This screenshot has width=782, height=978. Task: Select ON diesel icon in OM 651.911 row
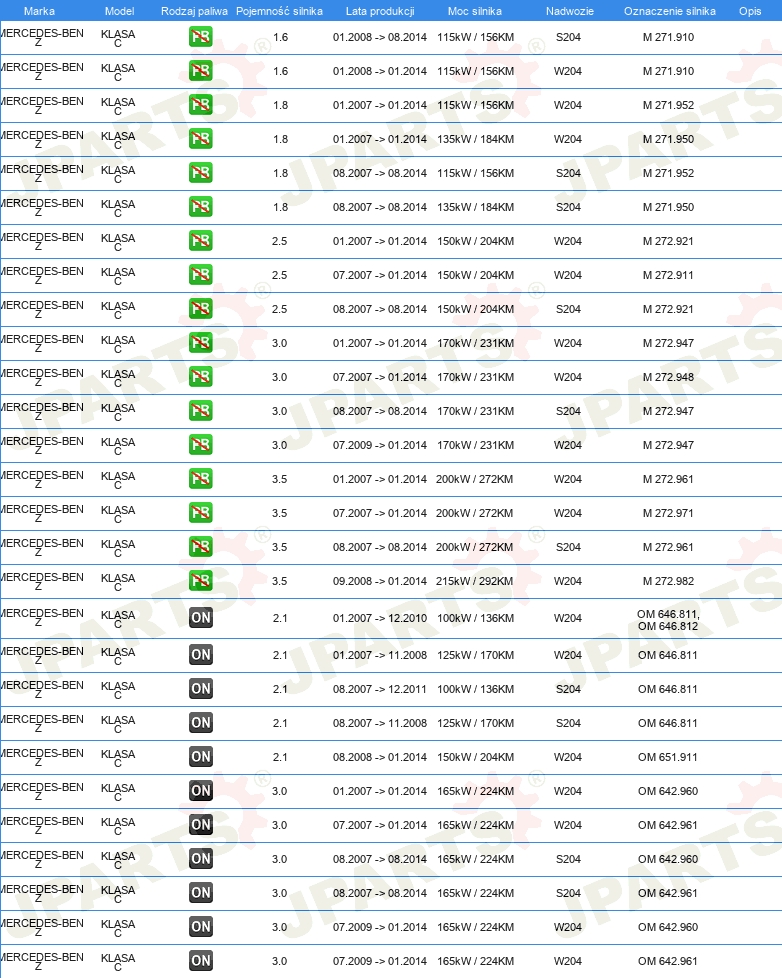pyautogui.click(x=201, y=757)
